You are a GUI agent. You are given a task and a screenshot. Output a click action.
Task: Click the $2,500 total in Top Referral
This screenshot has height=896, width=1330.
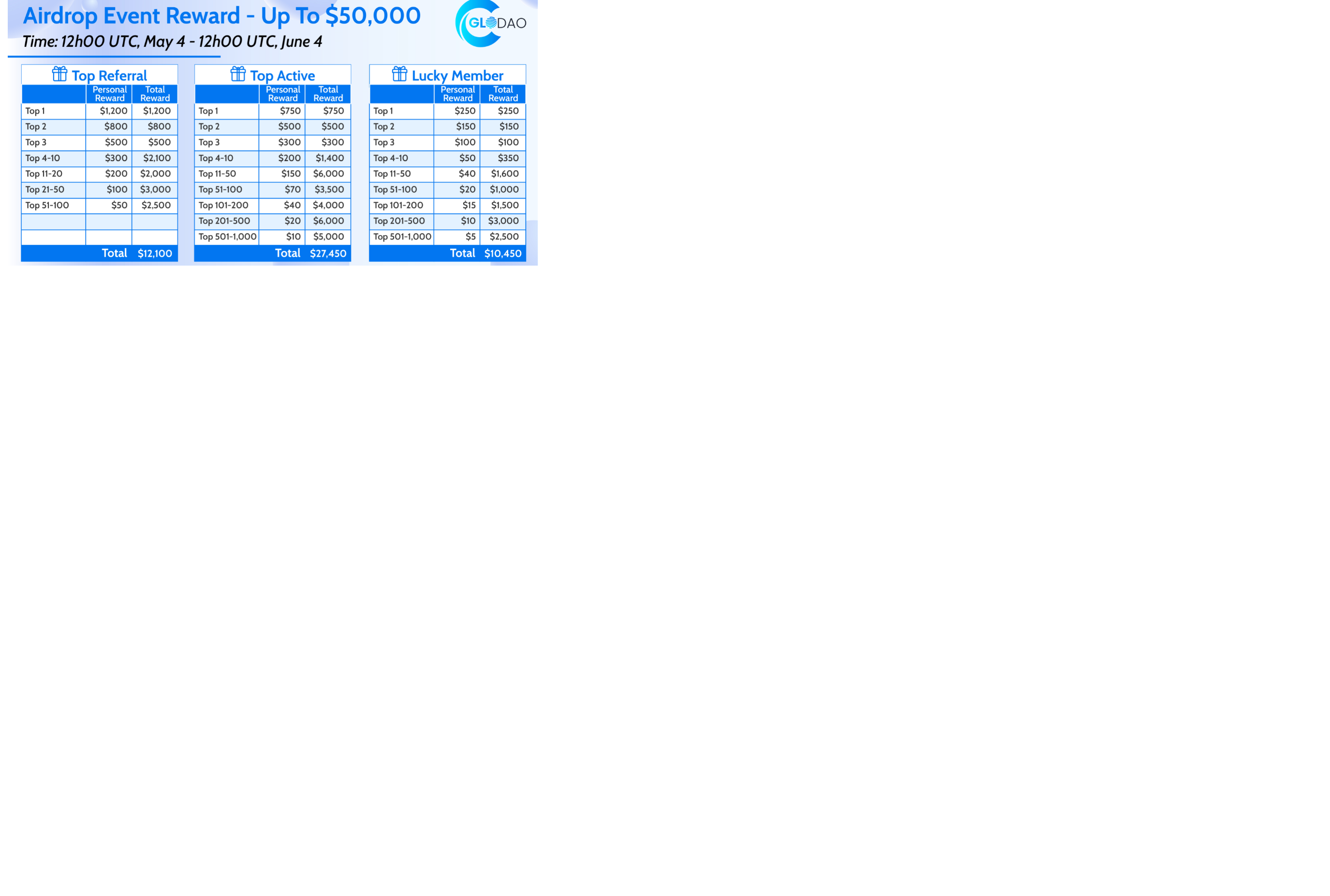click(x=156, y=205)
